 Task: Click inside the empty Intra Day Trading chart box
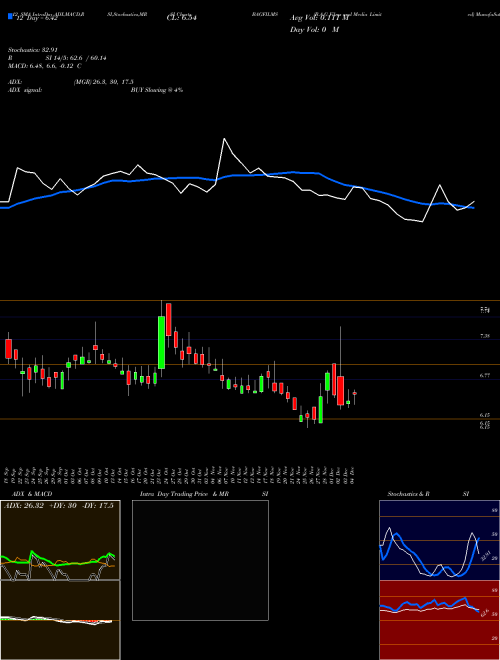point(200,560)
